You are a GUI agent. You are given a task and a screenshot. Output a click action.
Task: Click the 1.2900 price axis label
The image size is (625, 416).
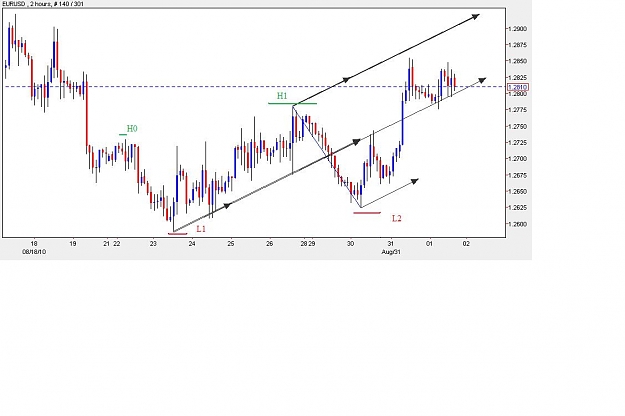[x=518, y=29]
